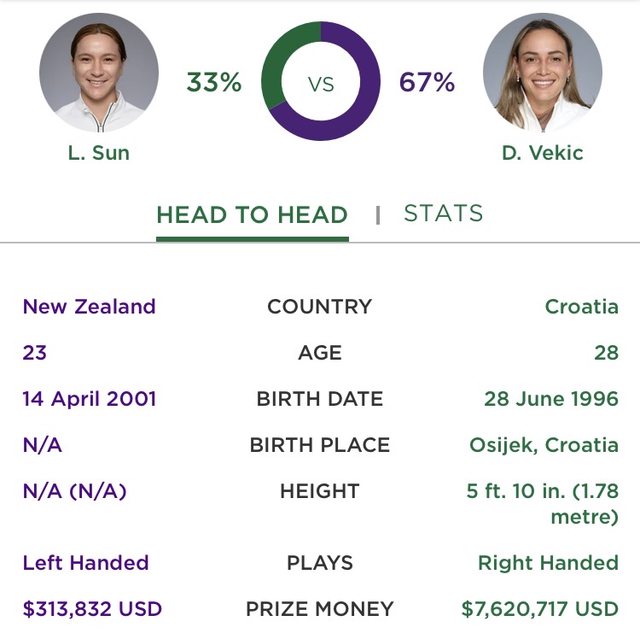Click Vekic's $7,620,717 USD prize money
The image size is (640, 639).
click(x=540, y=608)
